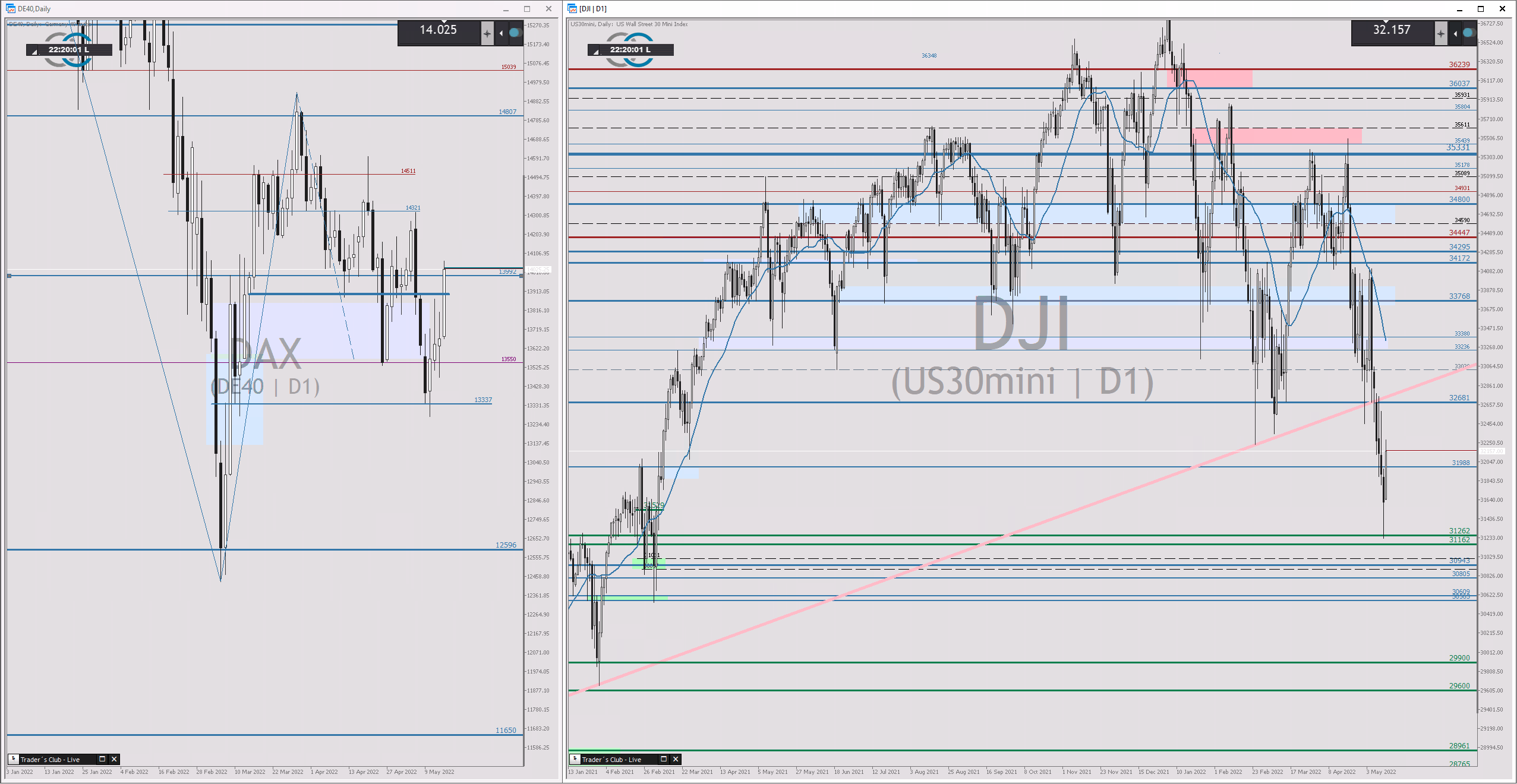
Task: Close Trader's Club - Live panel in DE40 chart
Action: tap(114, 760)
